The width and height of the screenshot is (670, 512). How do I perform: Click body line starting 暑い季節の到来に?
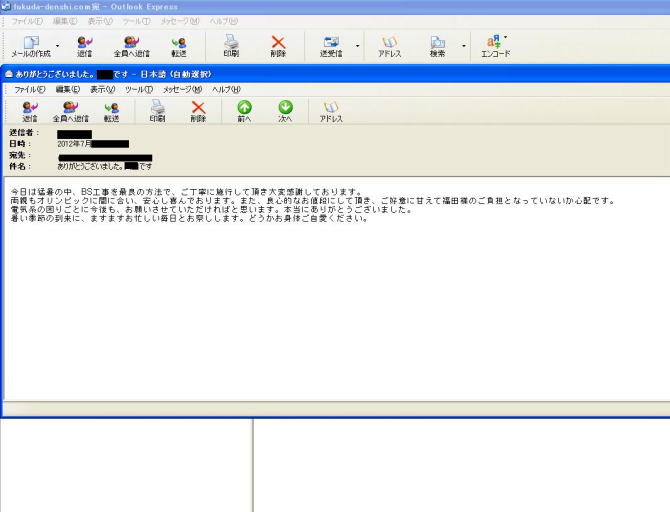tap(189, 219)
